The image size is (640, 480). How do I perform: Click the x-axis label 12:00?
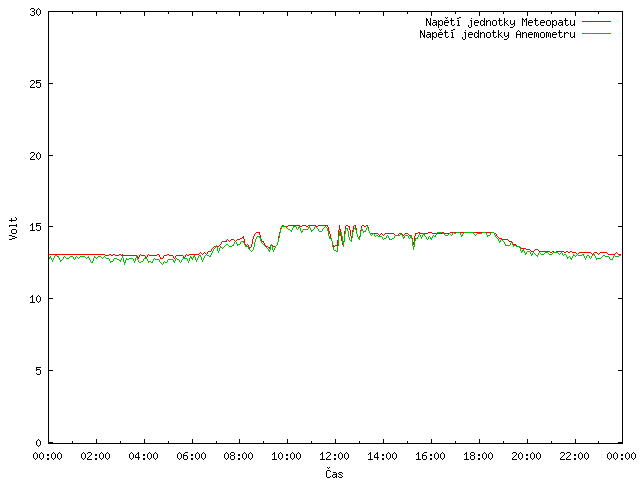334,456
